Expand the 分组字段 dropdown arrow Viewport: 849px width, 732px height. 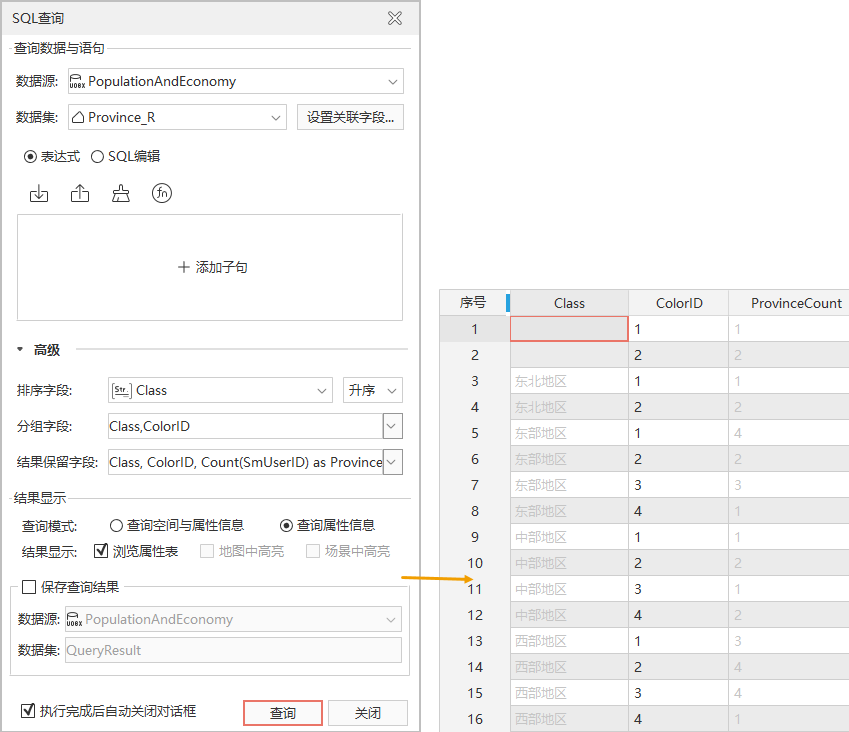[x=392, y=427]
